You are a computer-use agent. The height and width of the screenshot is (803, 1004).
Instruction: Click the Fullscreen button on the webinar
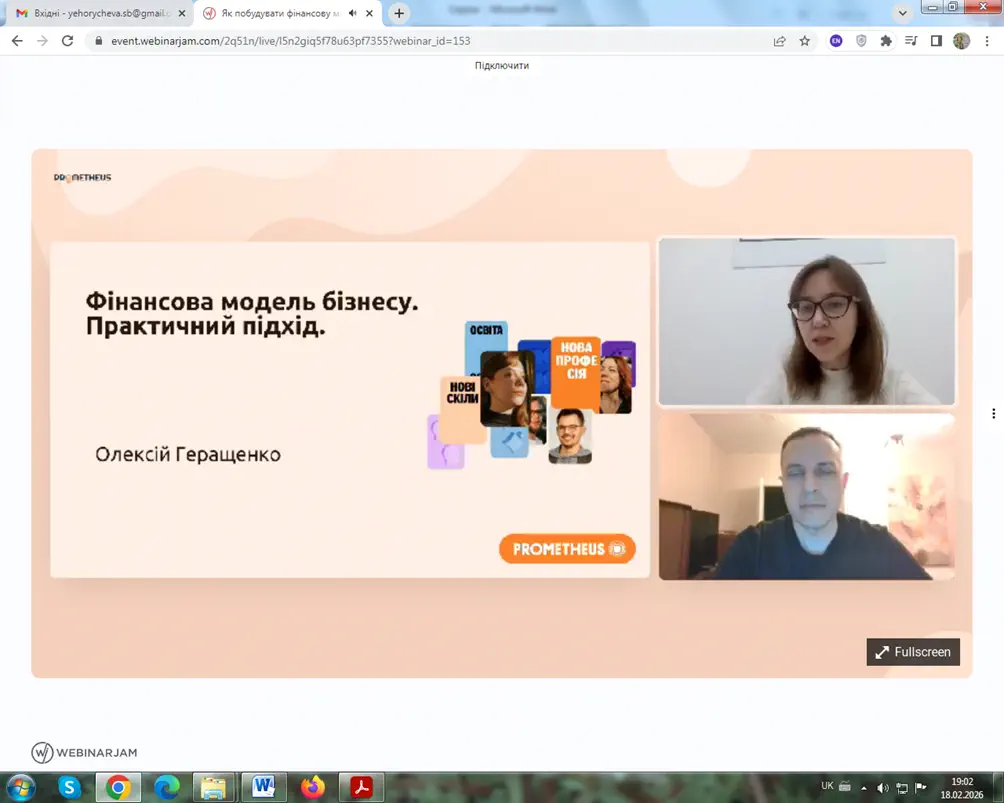pyautogui.click(x=912, y=652)
